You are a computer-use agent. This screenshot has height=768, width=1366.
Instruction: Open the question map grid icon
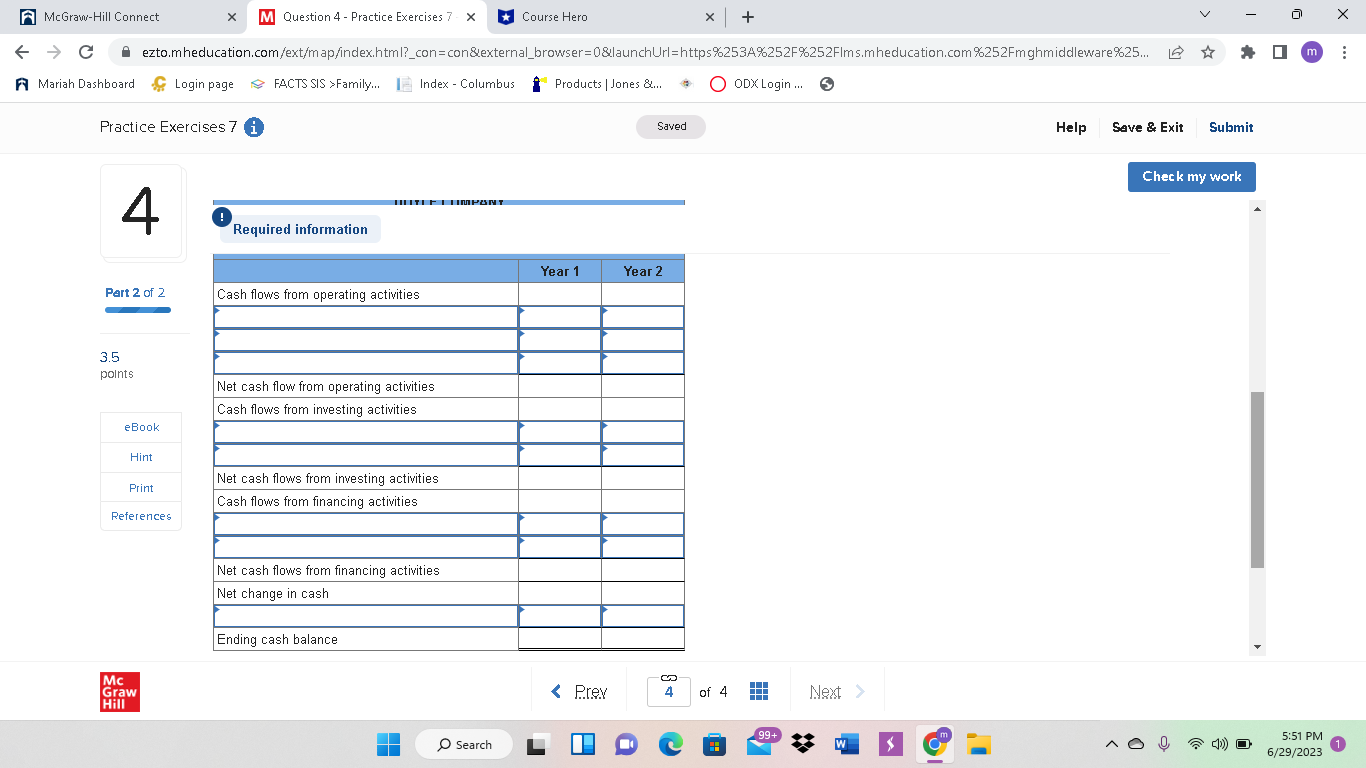(759, 690)
